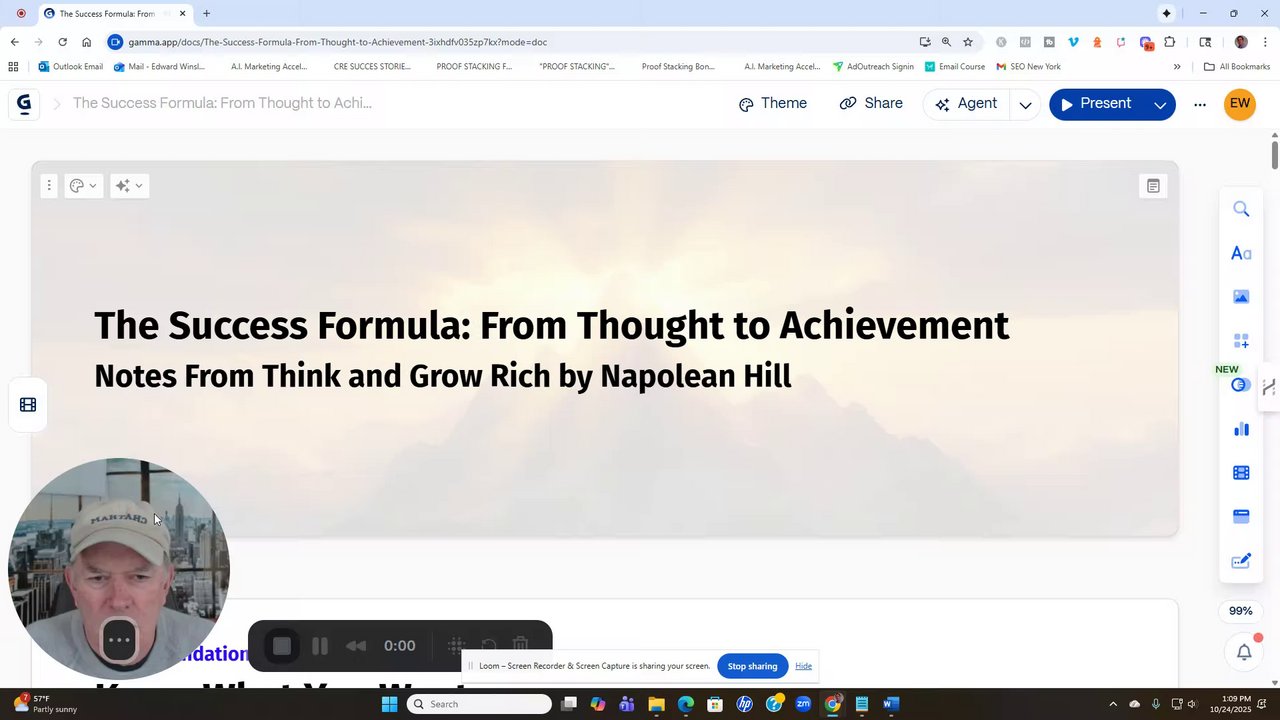
Task: Open the card style palette dropdown
Action: point(83,185)
